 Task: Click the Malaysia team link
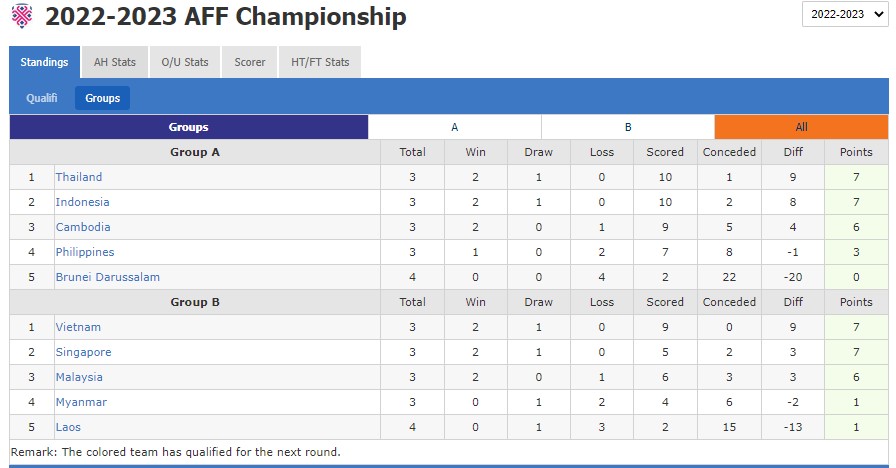79,377
